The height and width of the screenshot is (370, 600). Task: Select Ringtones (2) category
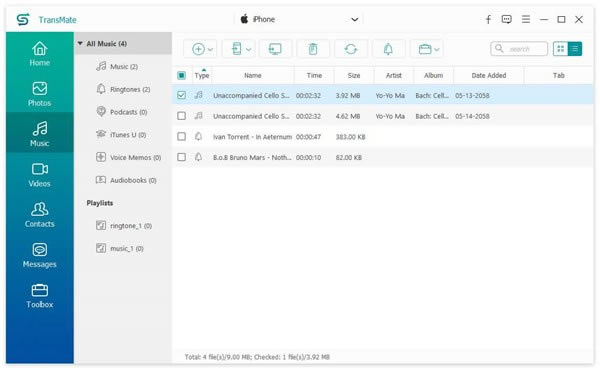tap(123, 89)
